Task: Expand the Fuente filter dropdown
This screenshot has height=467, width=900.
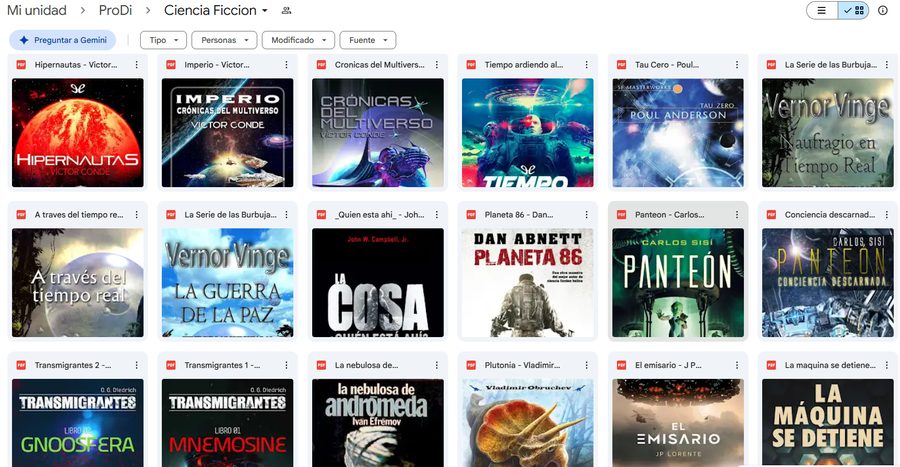Action: (368, 40)
